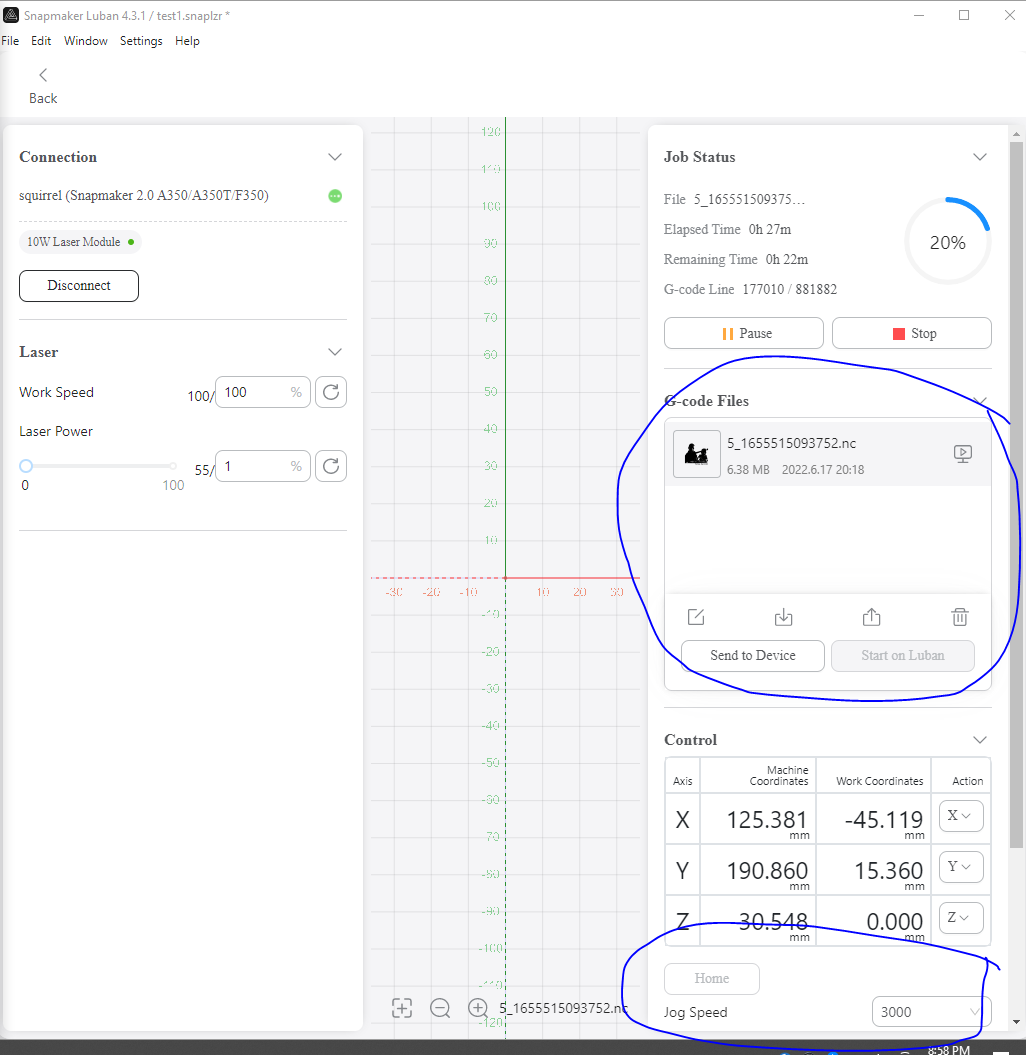
Task: Open the Edit menu
Action: click(x=41, y=41)
